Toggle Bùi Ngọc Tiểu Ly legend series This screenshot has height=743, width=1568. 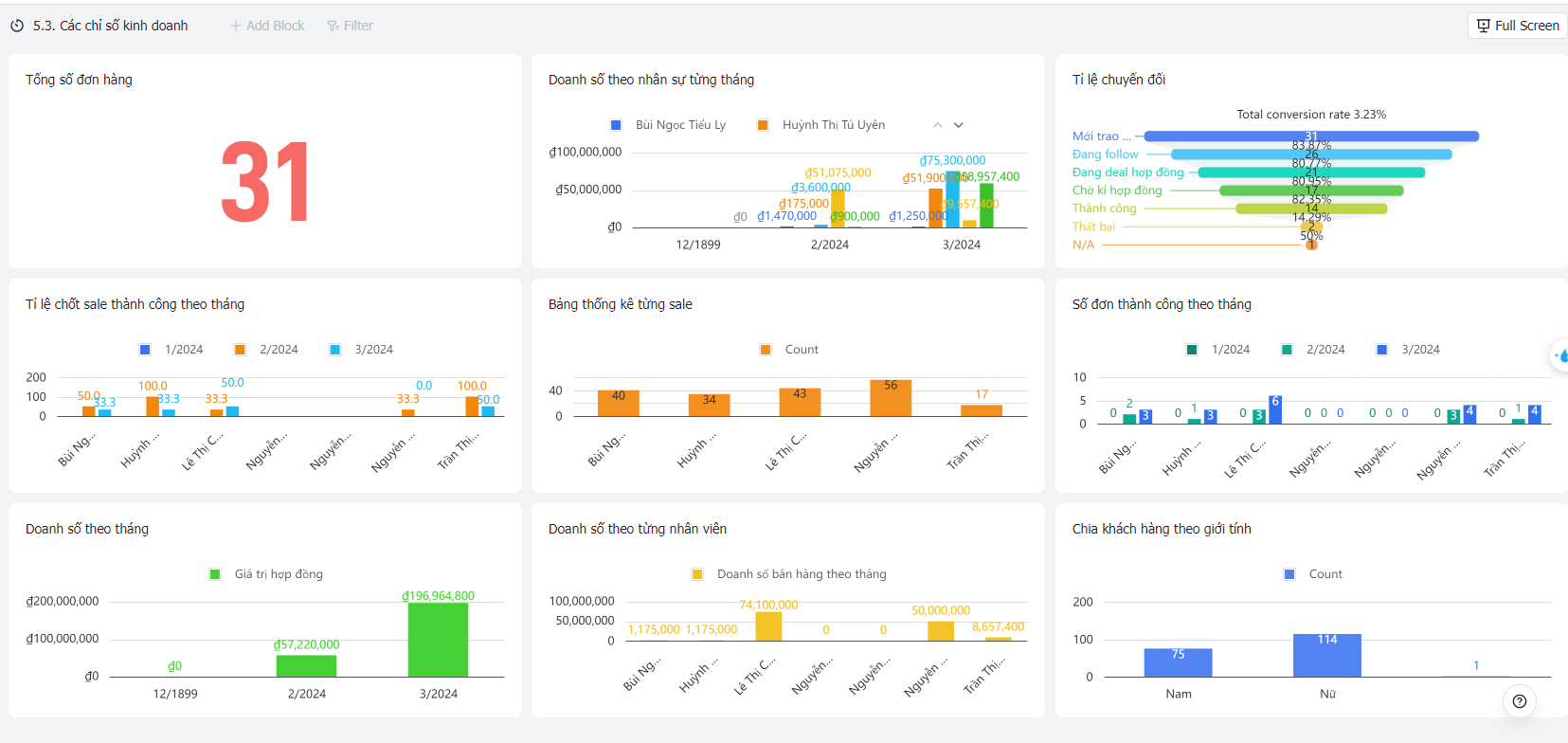coord(668,125)
